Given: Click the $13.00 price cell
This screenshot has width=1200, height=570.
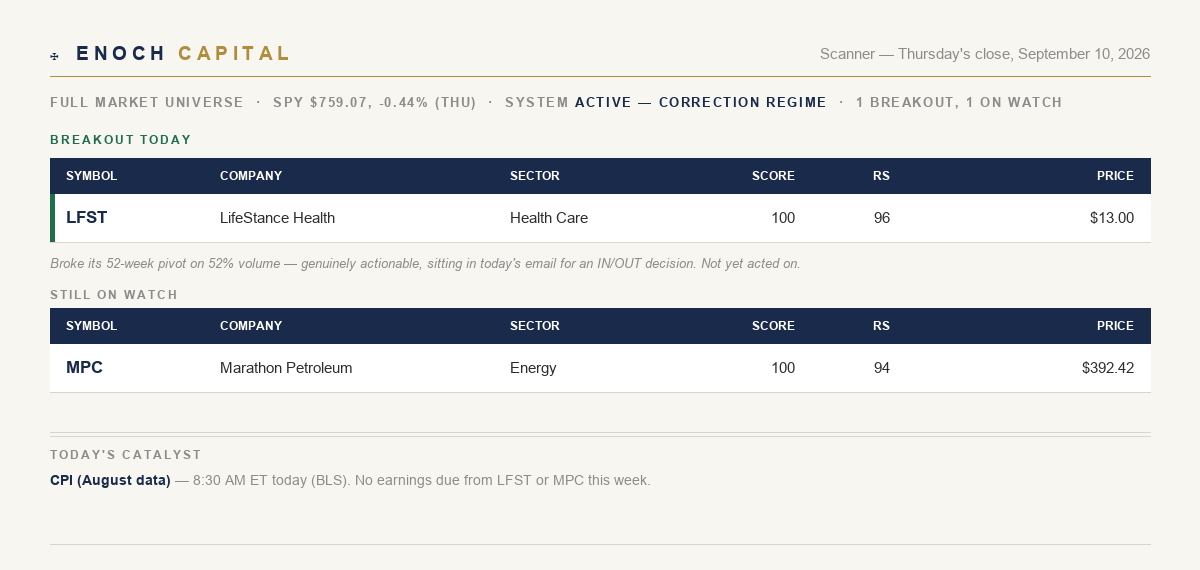Looking at the screenshot, I should (x=1112, y=218).
